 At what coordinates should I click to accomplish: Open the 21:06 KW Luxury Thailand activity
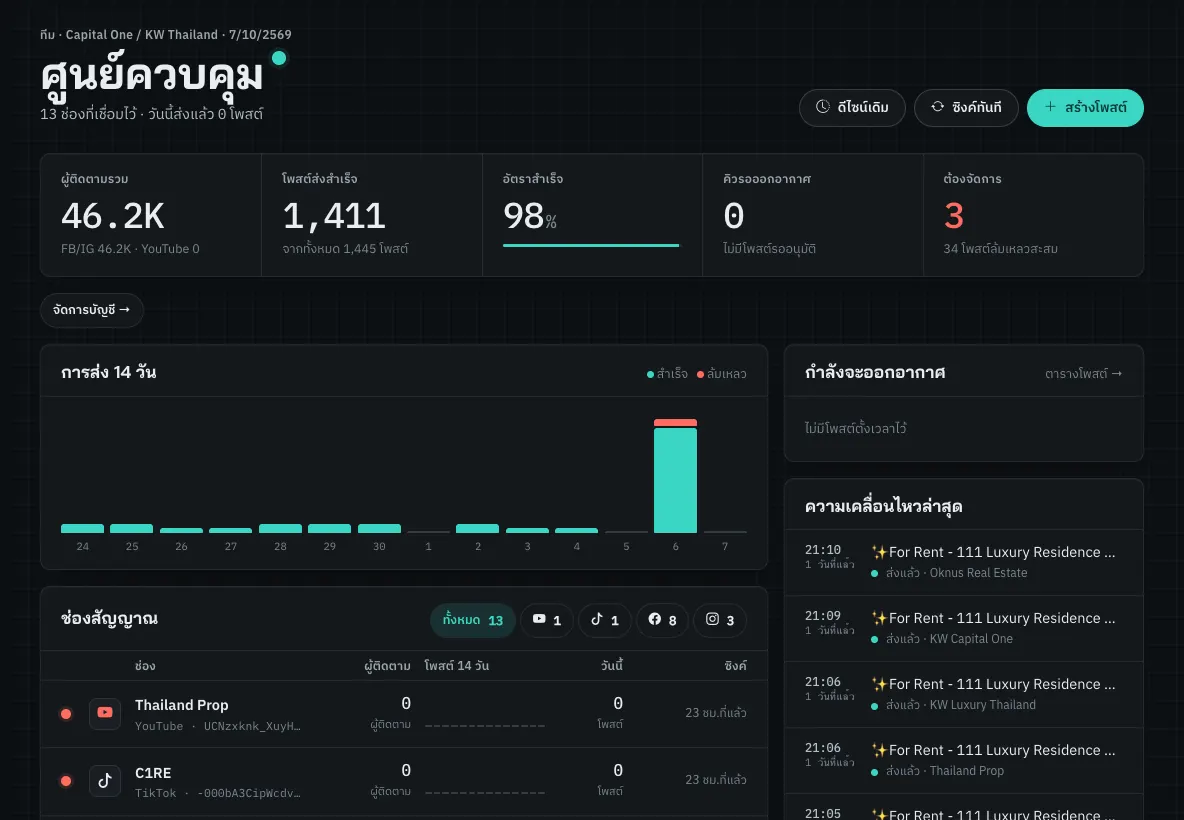[964, 695]
